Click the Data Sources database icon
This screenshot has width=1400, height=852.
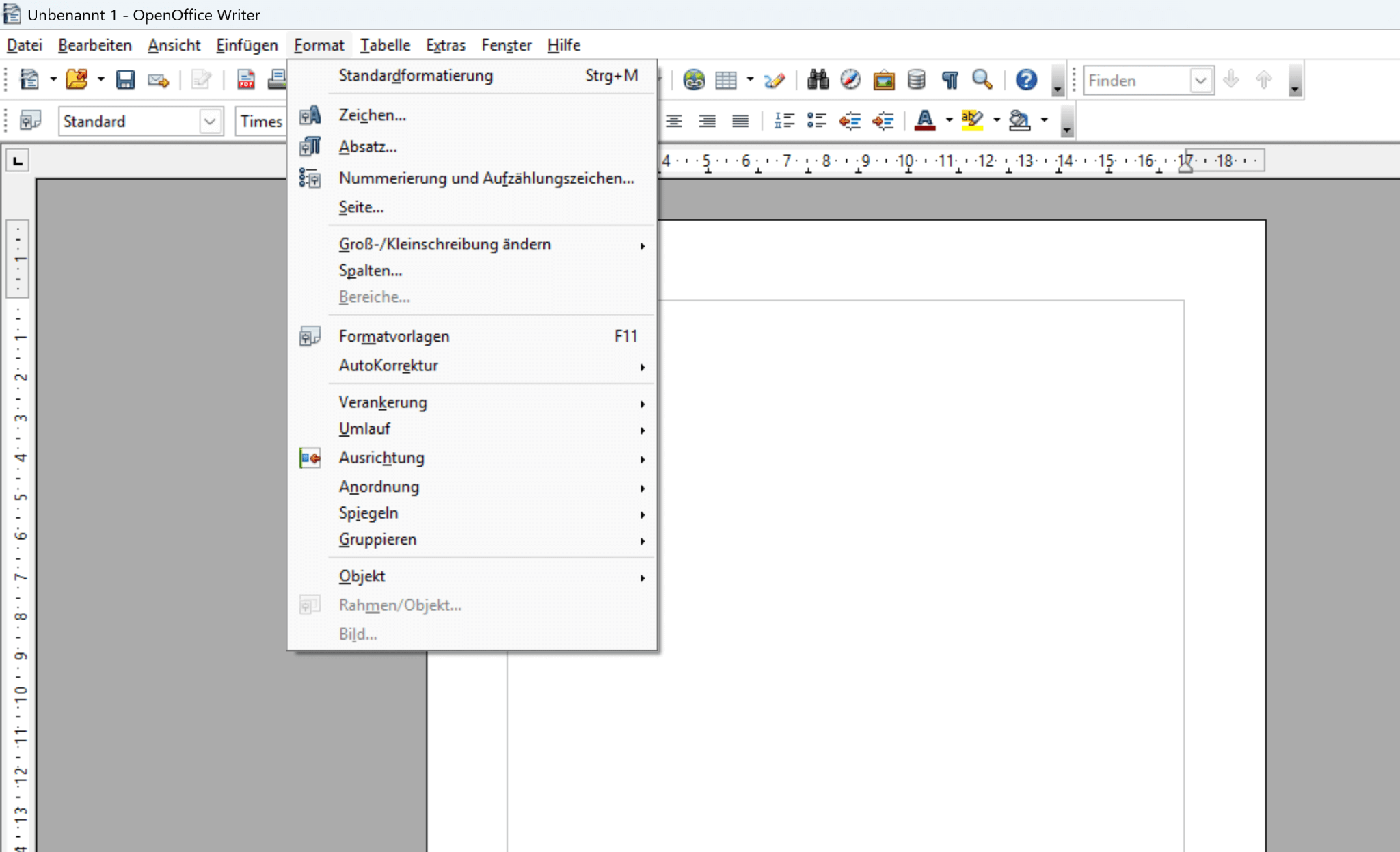[x=916, y=80]
